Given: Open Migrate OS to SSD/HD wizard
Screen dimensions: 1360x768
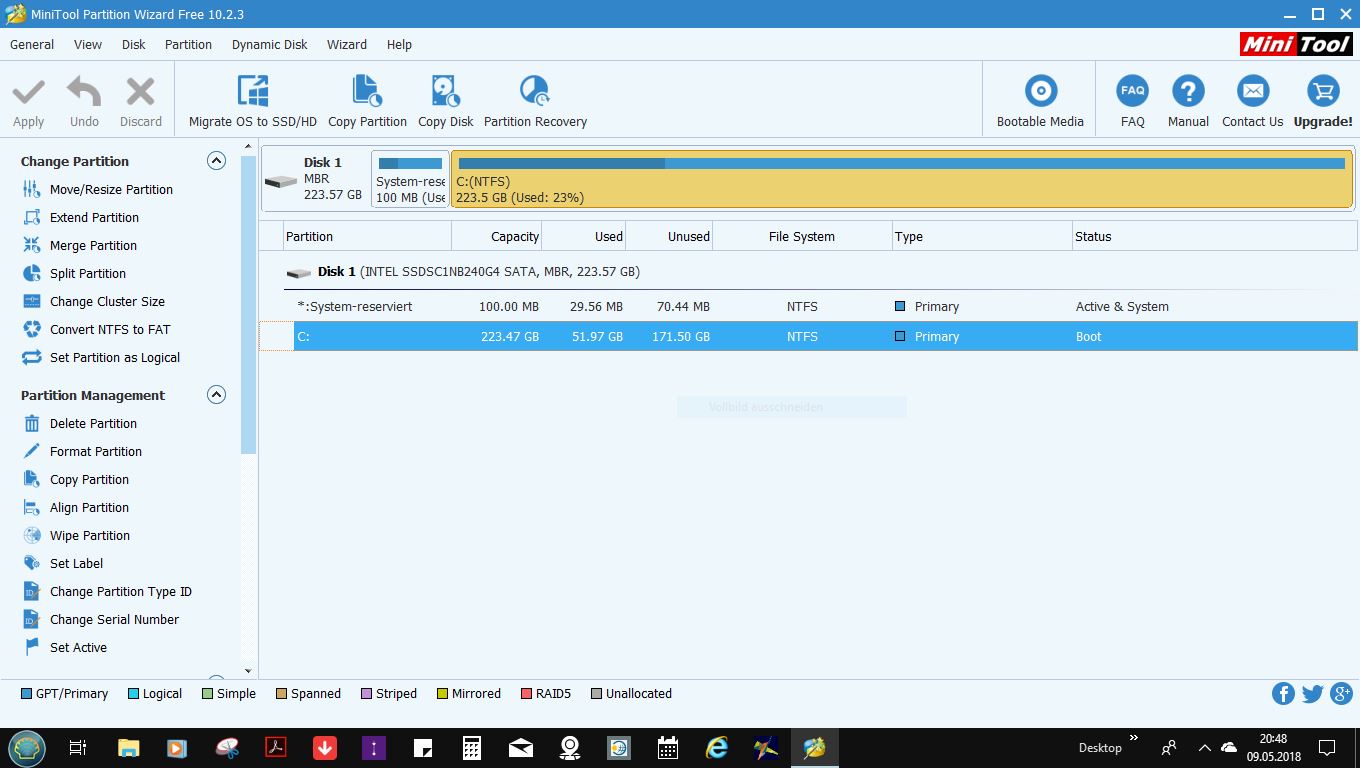Looking at the screenshot, I should [253, 101].
